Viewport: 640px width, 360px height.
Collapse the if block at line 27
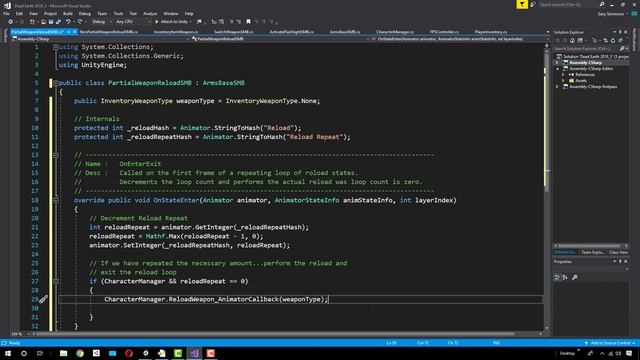56,281
